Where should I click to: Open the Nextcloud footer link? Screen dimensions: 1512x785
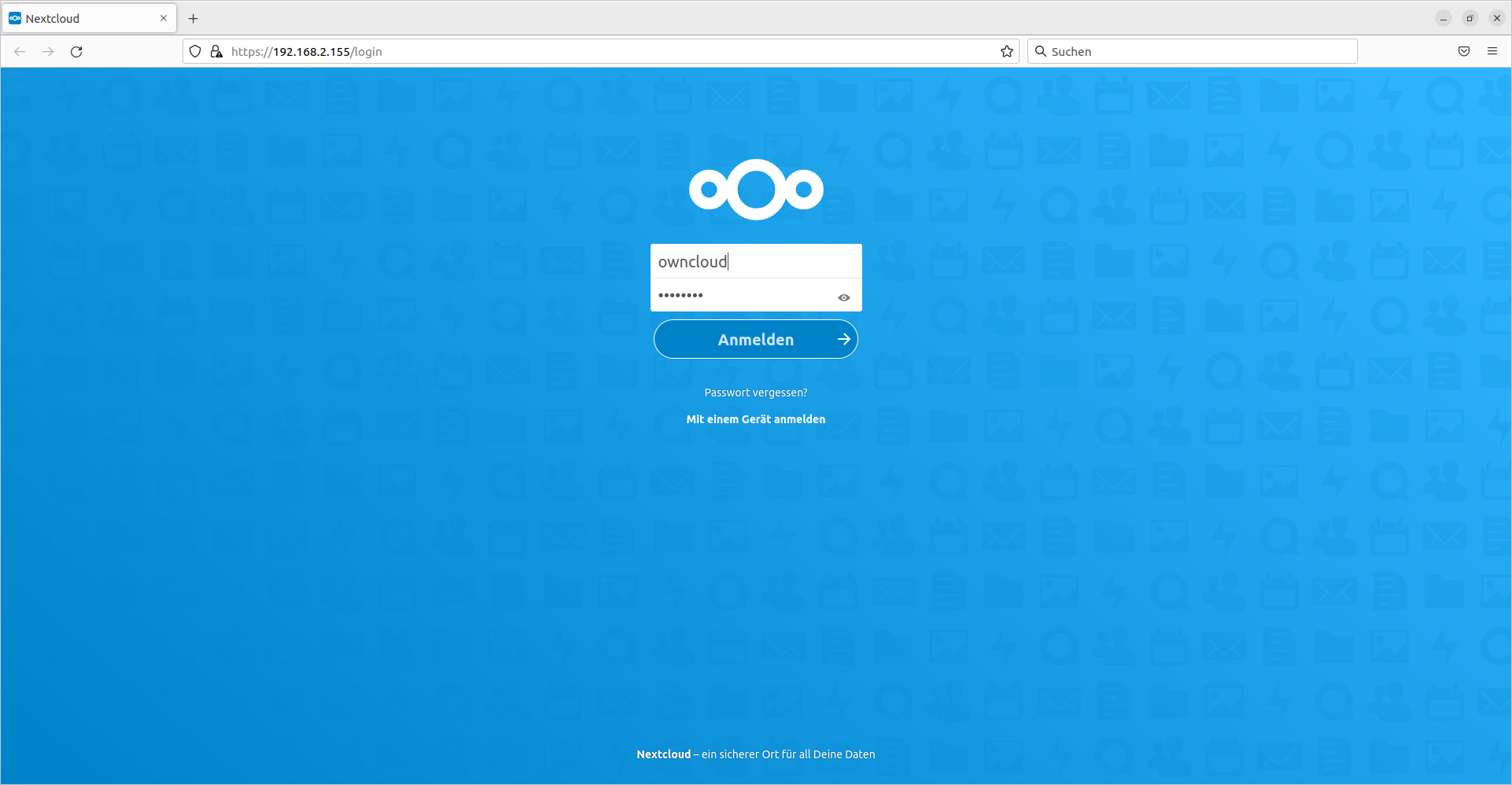(663, 754)
